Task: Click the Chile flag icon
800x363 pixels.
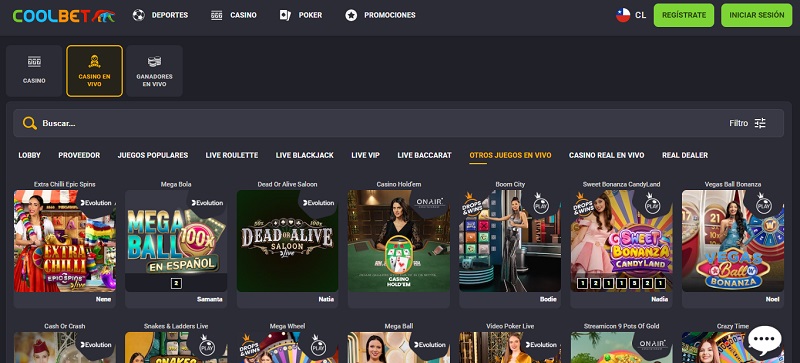Action: (x=623, y=15)
